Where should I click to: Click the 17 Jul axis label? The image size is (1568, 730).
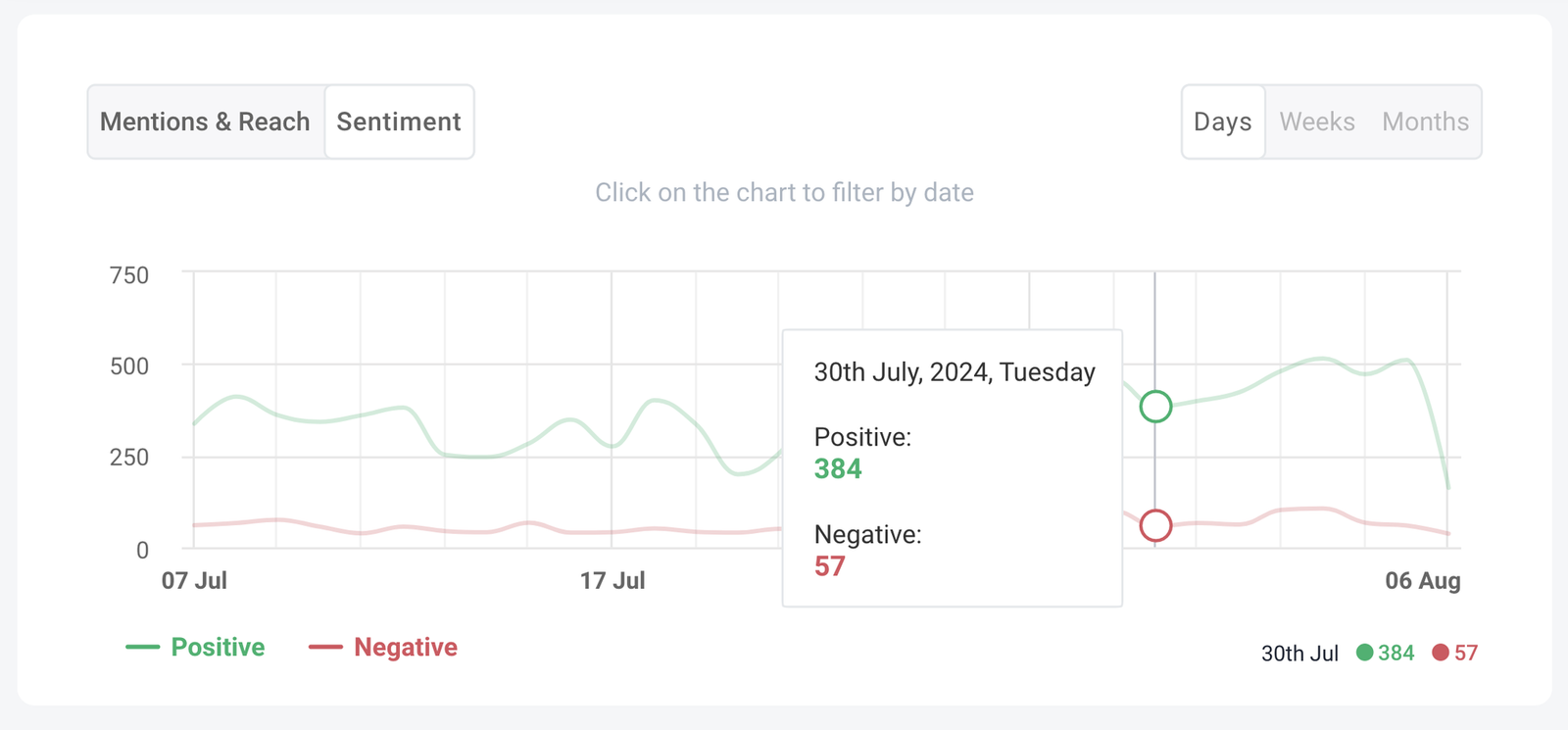point(612,581)
